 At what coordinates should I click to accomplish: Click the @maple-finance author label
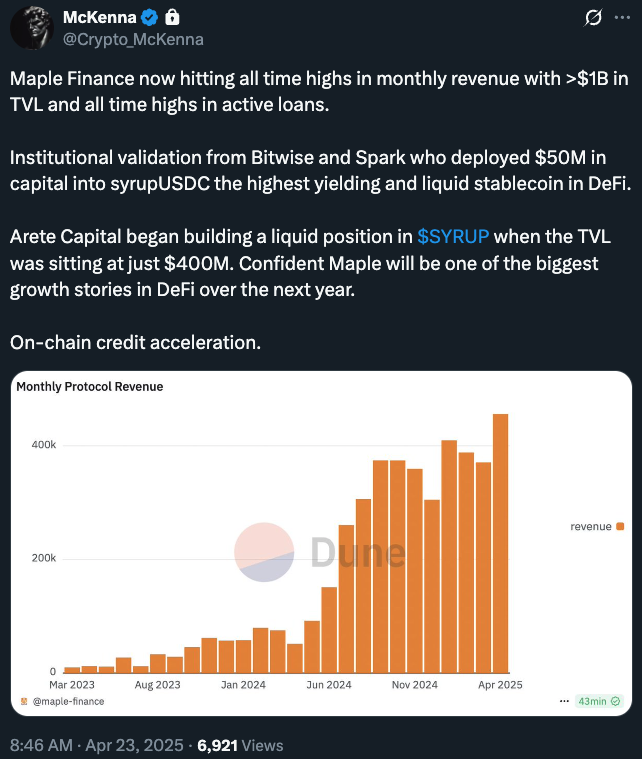point(69,702)
